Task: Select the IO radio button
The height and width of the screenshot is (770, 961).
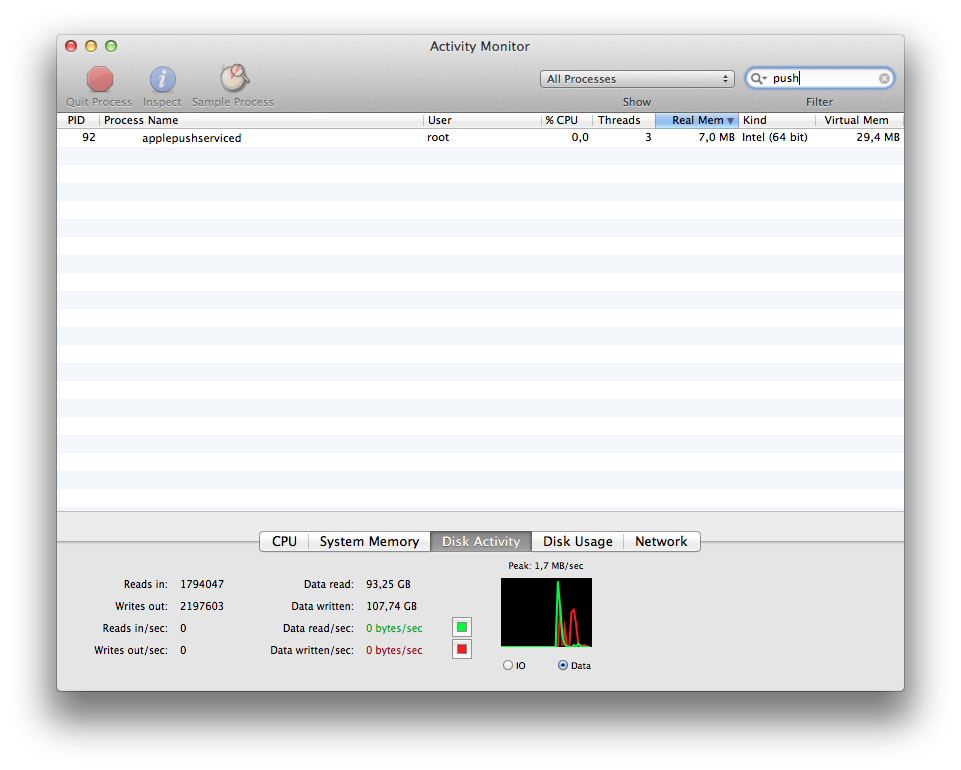Action: 507,665
